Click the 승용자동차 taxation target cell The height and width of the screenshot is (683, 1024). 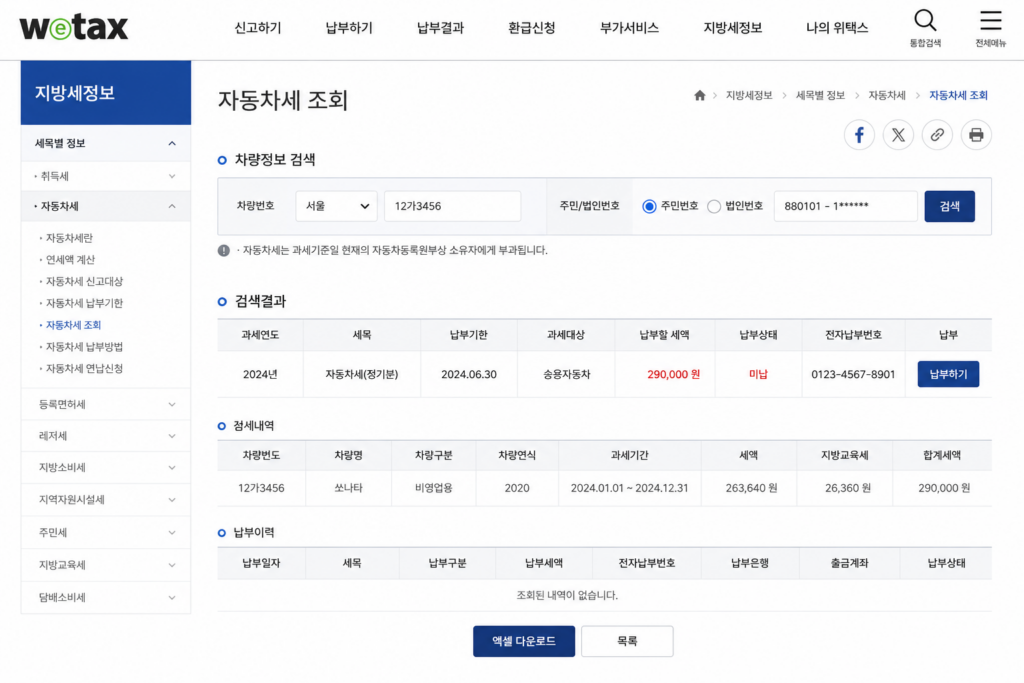tap(566, 374)
